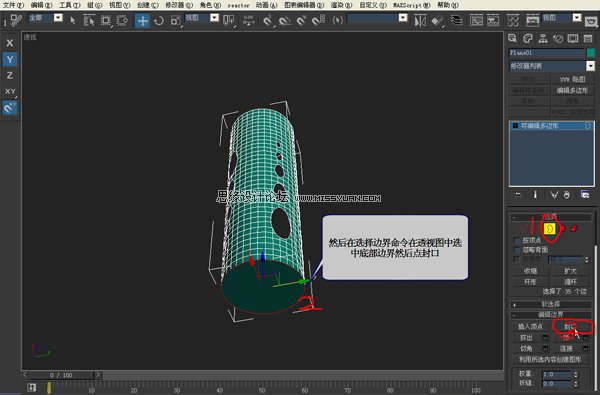
Task: Open the 修改器 menu
Action: coord(179,5)
